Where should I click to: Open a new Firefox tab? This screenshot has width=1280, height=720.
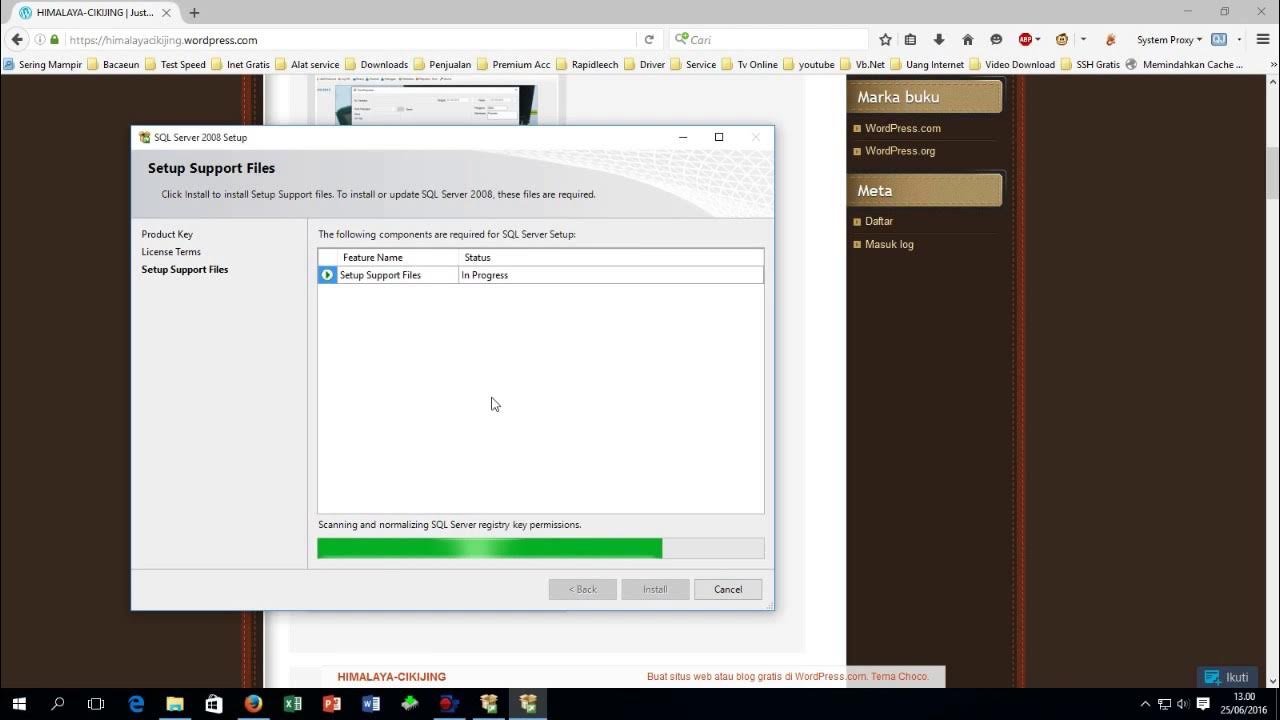(x=194, y=13)
